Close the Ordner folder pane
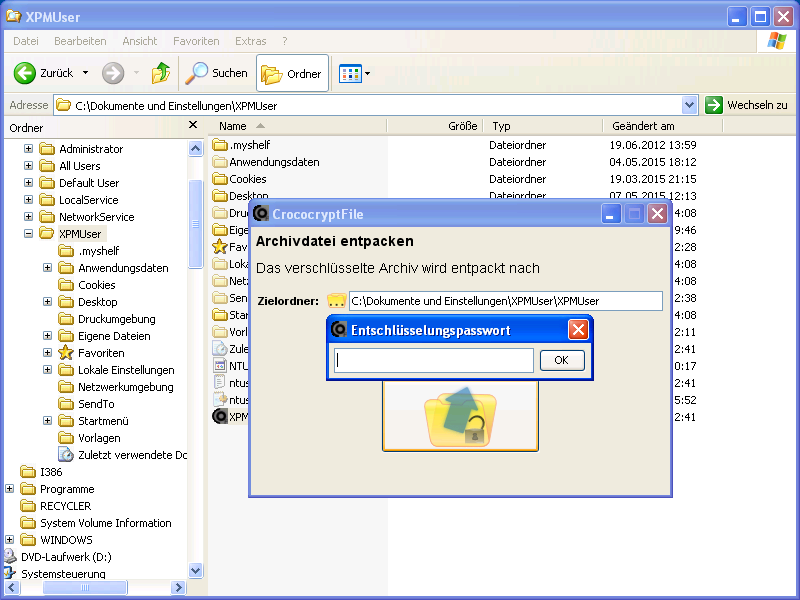 click(x=193, y=124)
